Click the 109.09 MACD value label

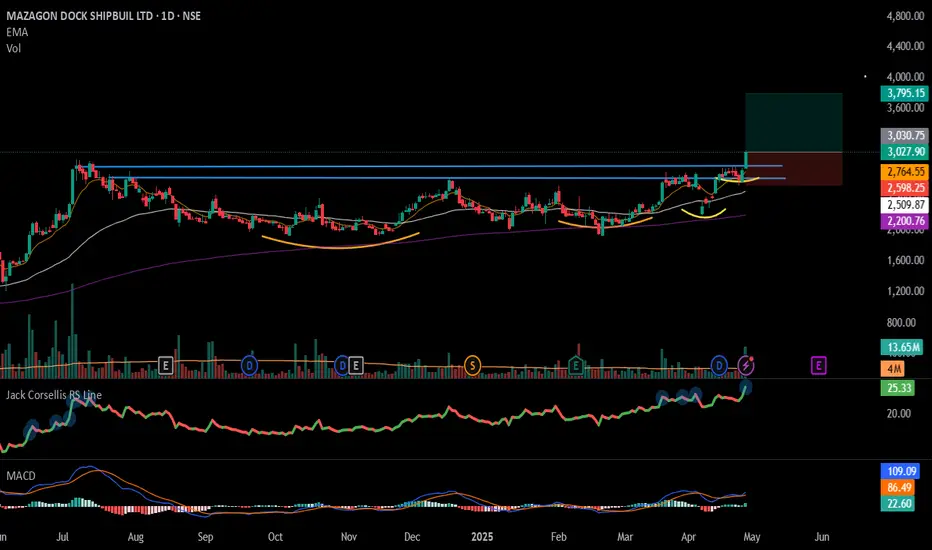click(899, 471)
